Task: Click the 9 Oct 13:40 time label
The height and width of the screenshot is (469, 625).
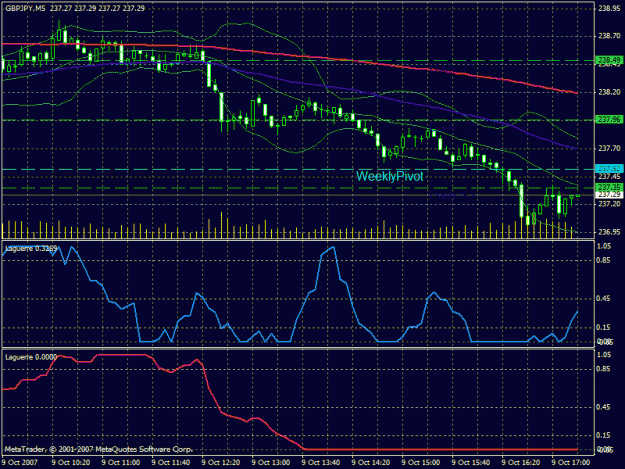Action: point(321,462)
